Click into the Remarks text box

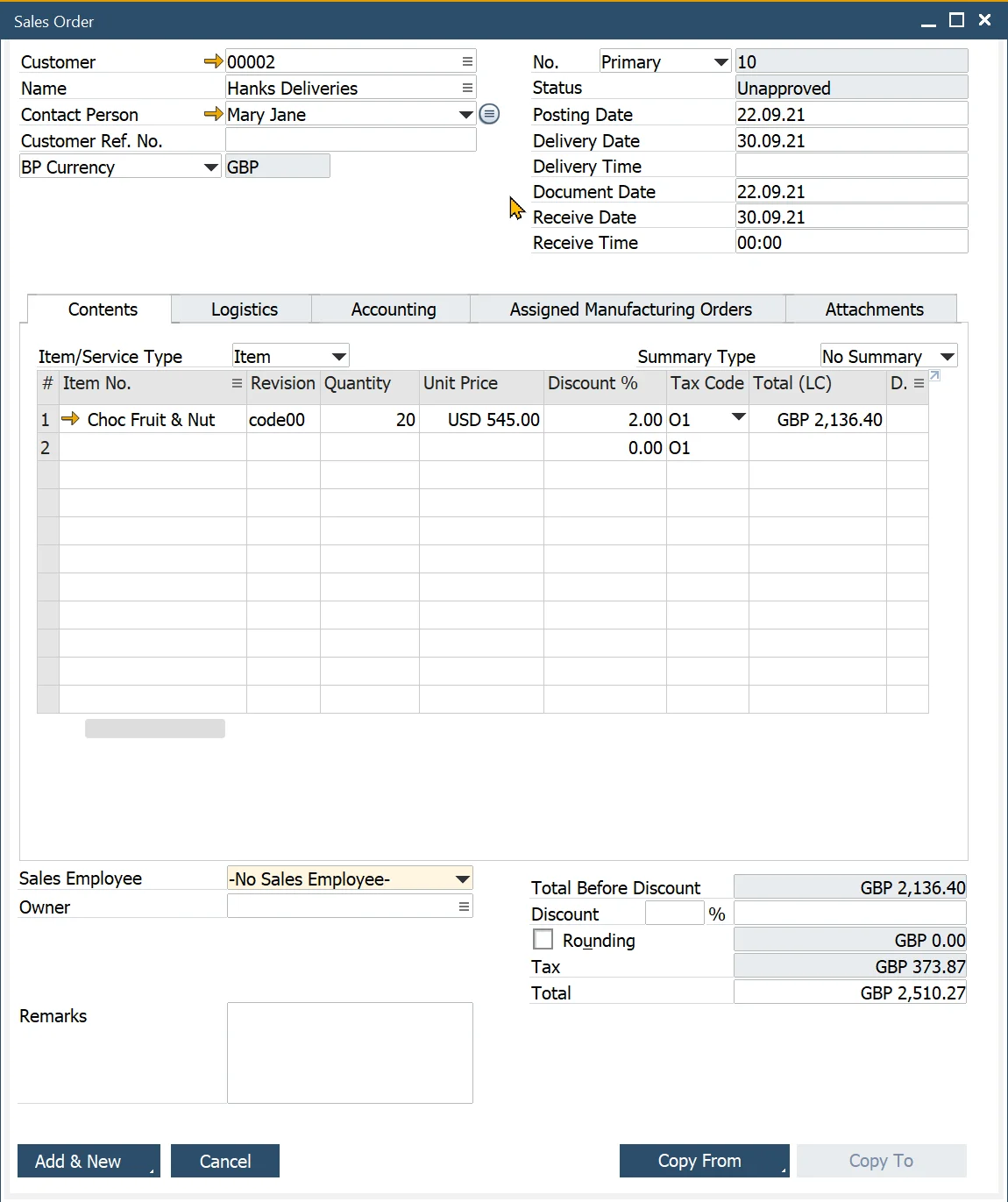[x=350, y=1052]
